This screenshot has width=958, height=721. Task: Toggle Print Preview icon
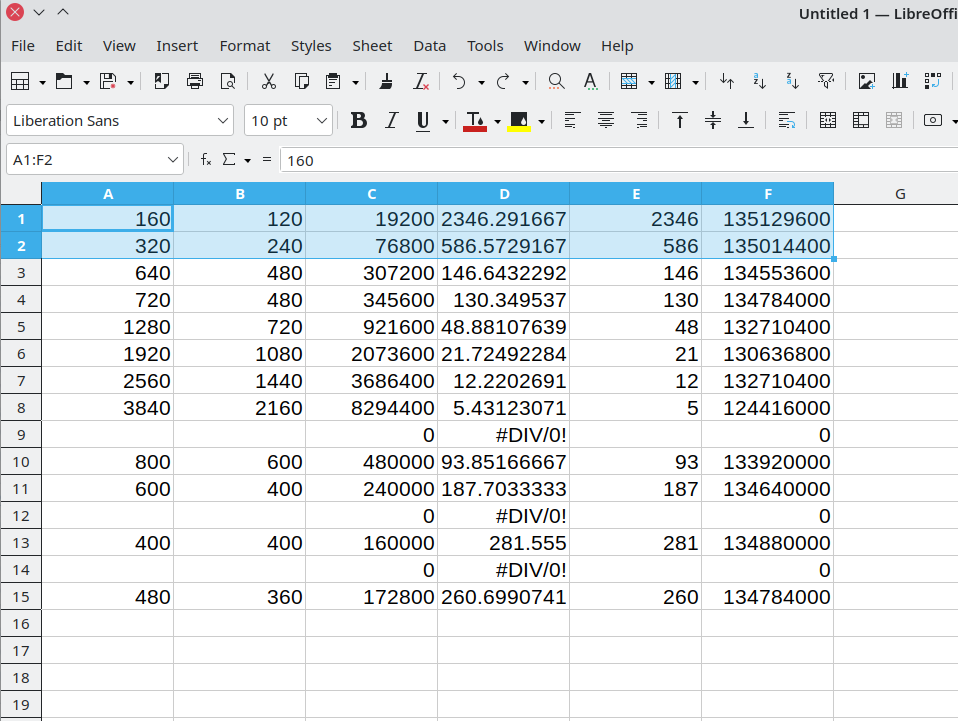pyautogui.click(x=227, y=81)
